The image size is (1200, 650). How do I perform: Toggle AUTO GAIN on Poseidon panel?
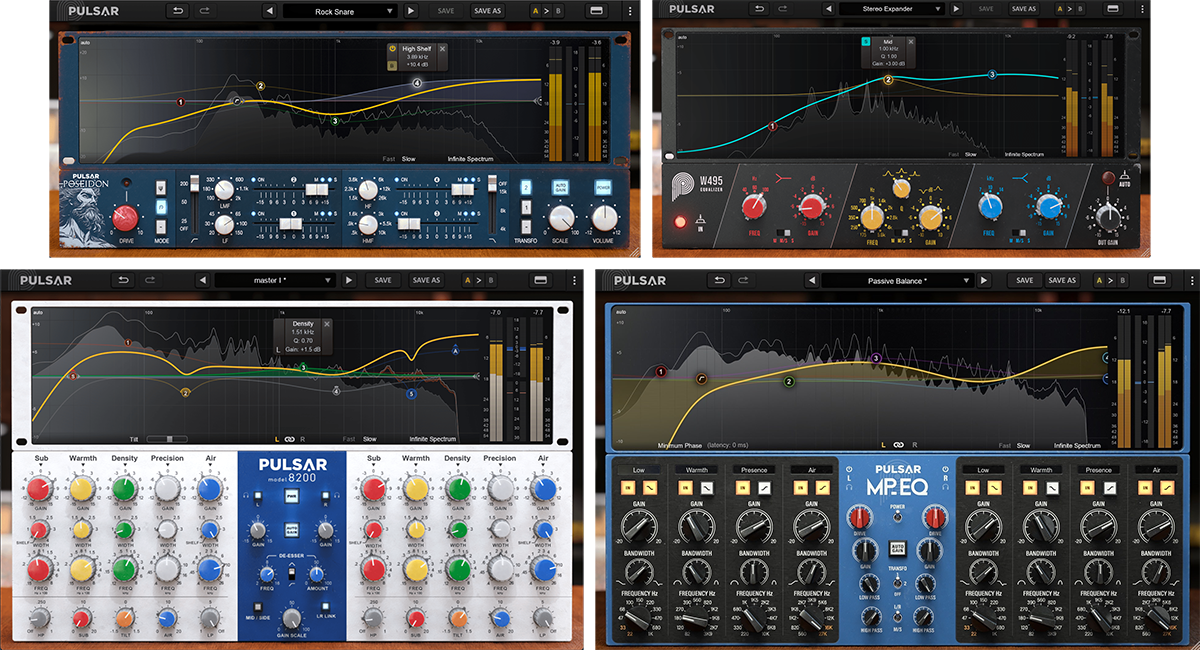[561, 187]
